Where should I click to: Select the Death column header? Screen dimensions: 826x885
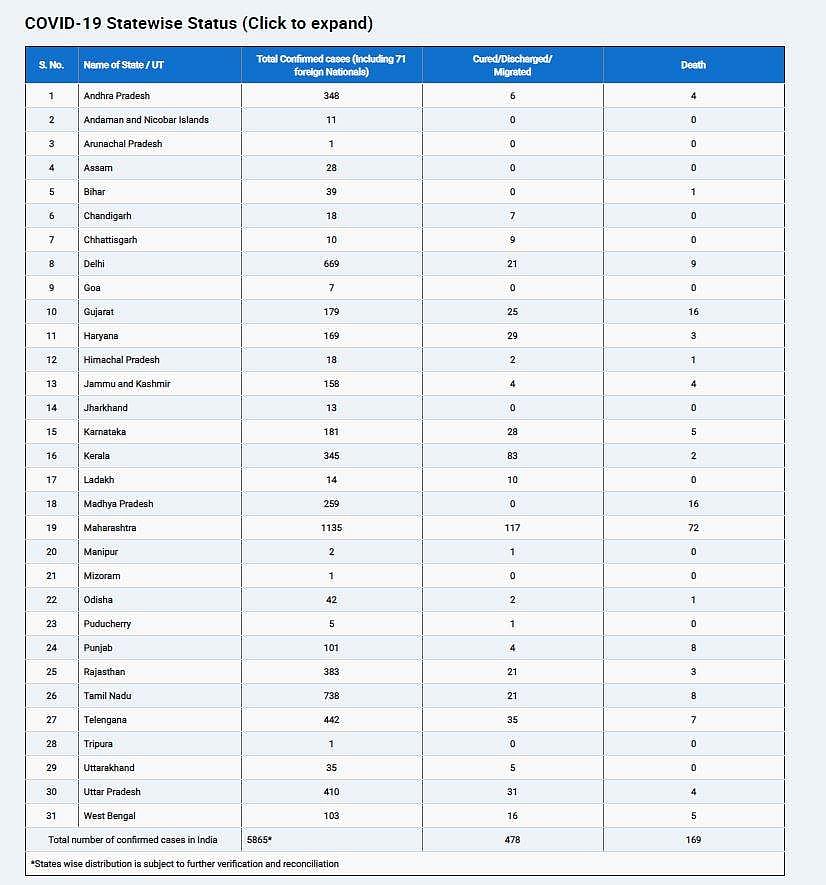coord(693,65)
